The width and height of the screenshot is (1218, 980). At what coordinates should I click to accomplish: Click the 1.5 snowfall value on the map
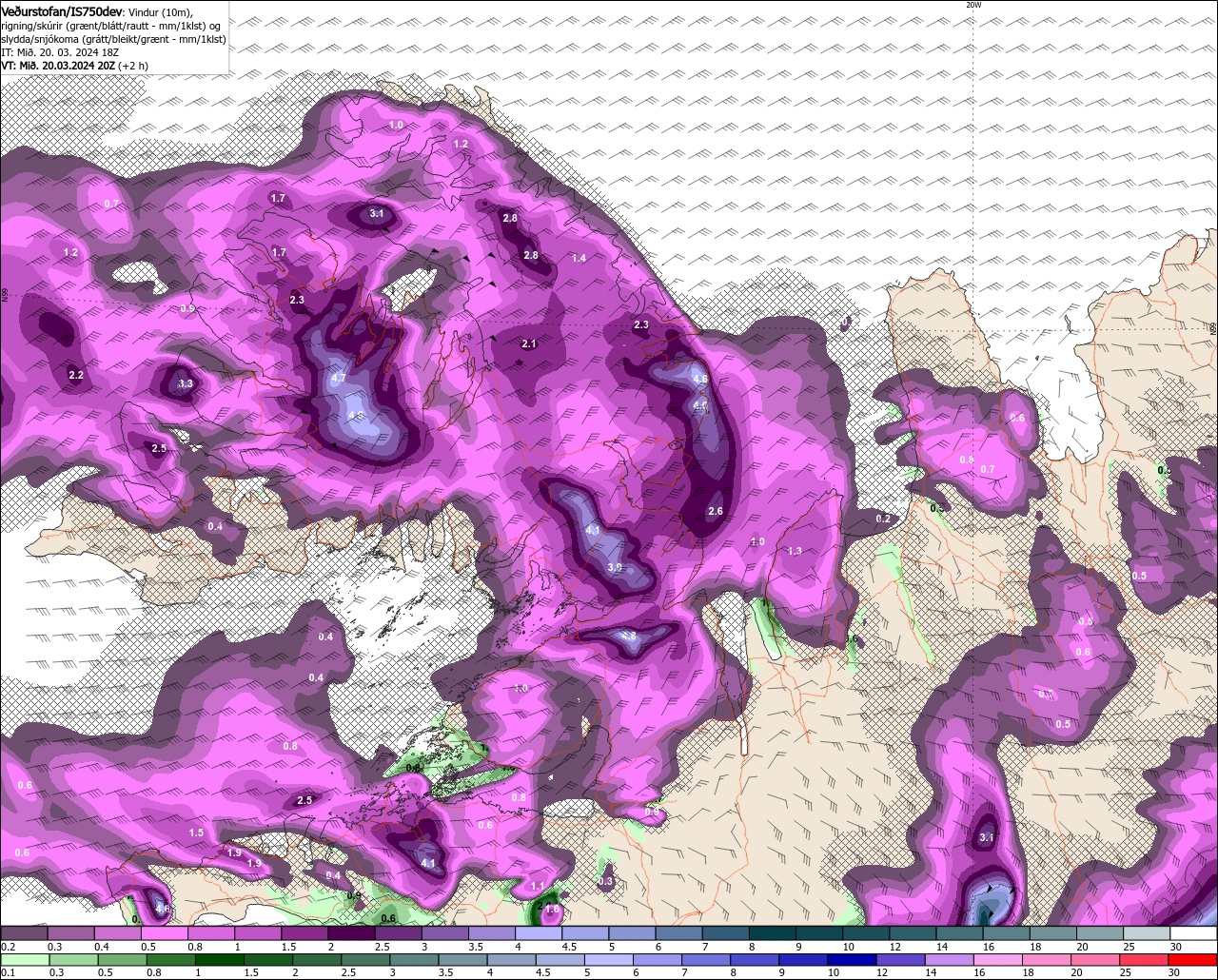pos(196,833)
